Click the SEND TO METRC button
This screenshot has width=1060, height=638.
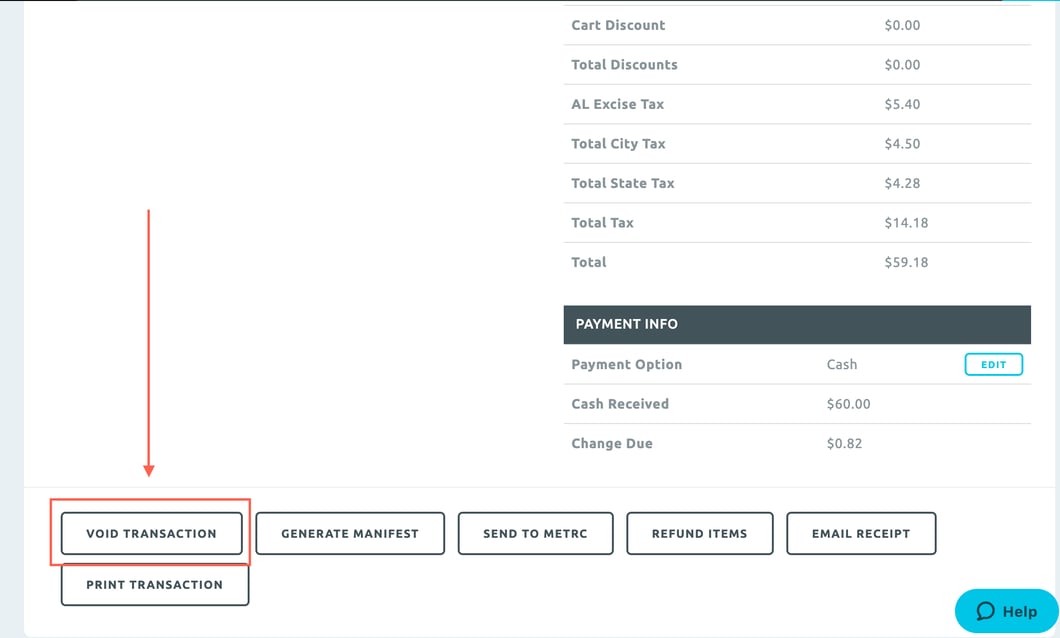tap(535, 533)
